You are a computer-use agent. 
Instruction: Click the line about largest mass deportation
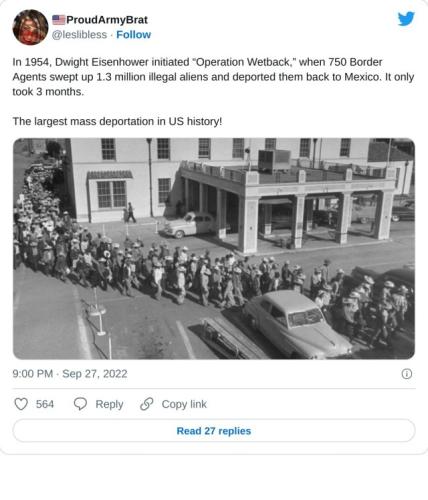coord(117,121)
